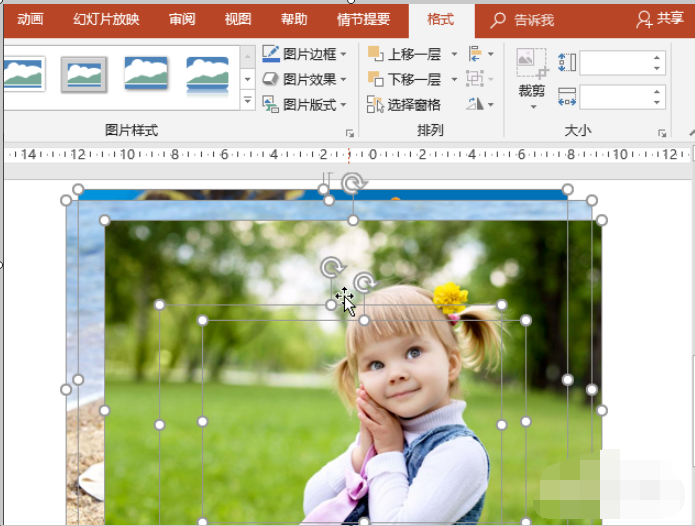Viewport: 695px width, 526px height.
Task: Expand the picture styles gallery more button
Action: [248, 100]
